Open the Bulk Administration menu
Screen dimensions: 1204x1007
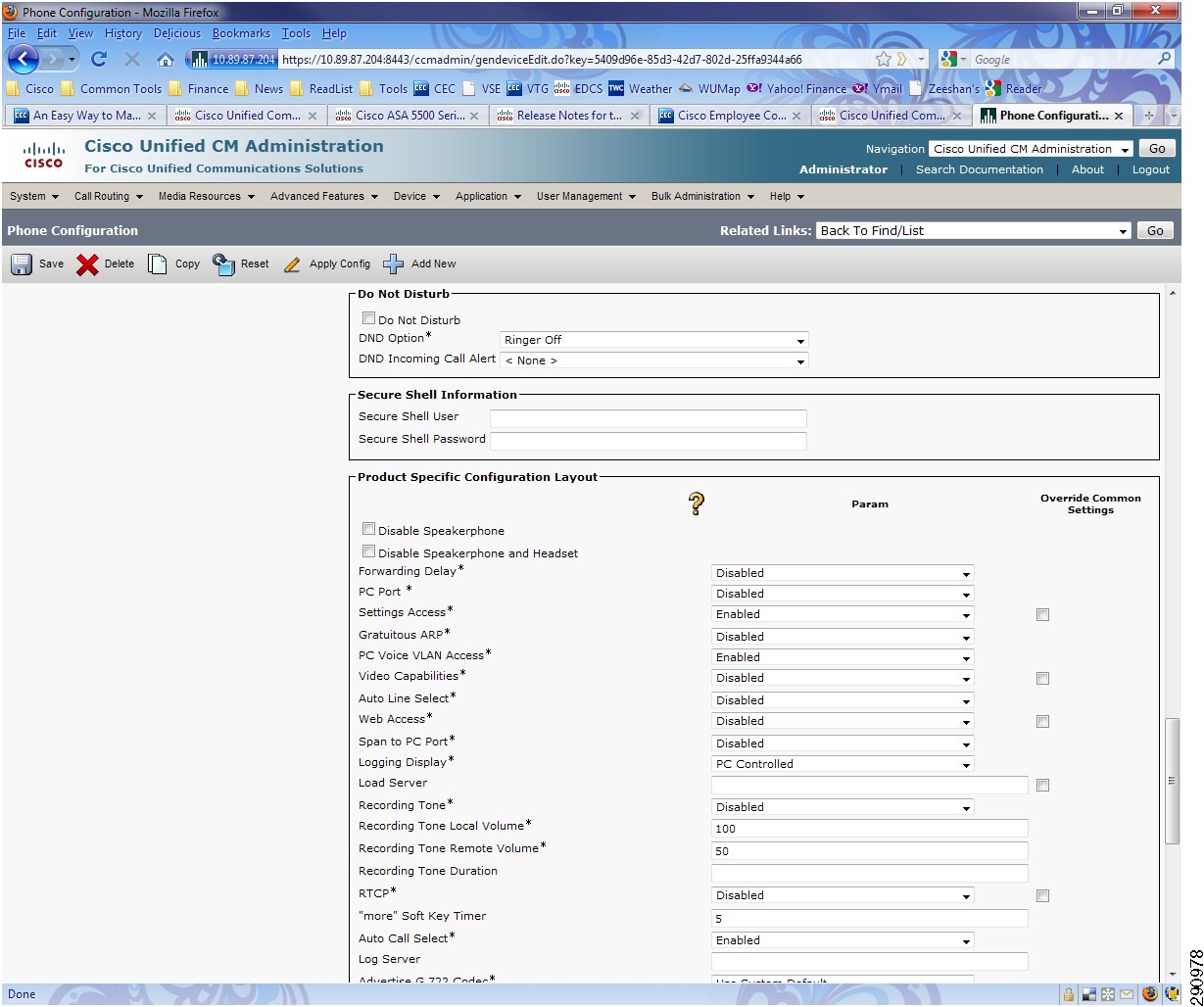tap(702, 196)
